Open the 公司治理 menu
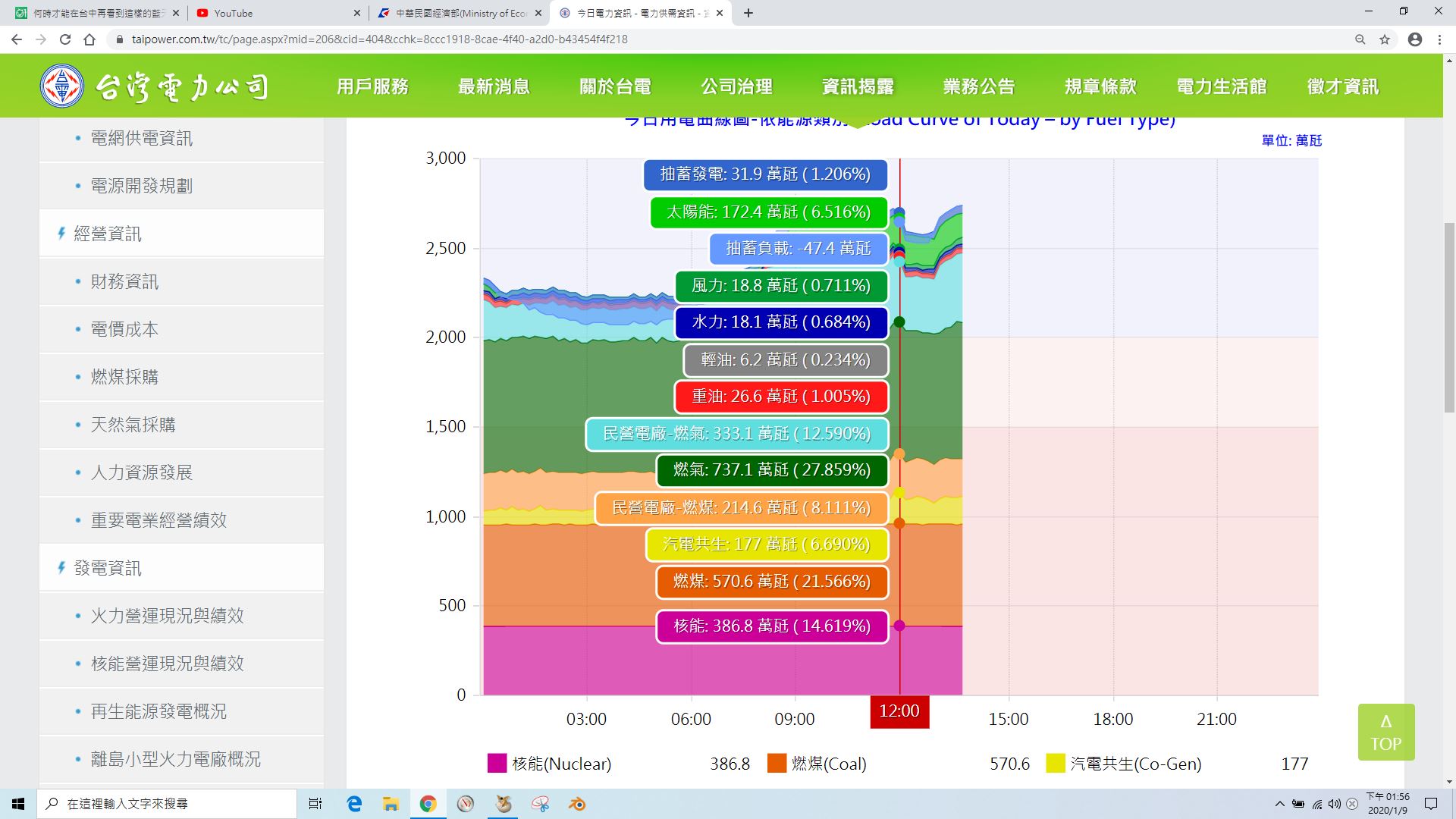 [736, 86]
